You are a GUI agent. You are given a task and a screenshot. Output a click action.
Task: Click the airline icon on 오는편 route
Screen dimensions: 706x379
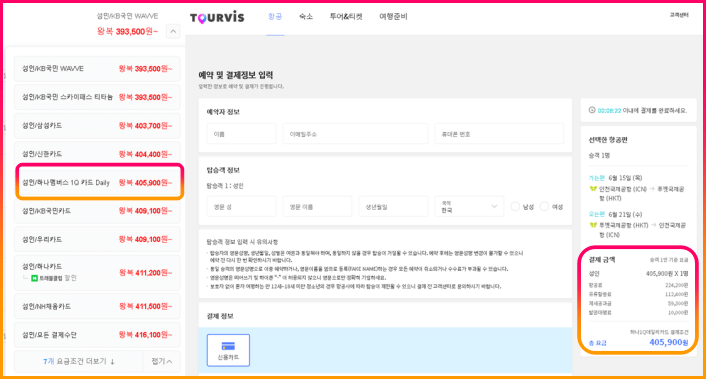[593, 225]
